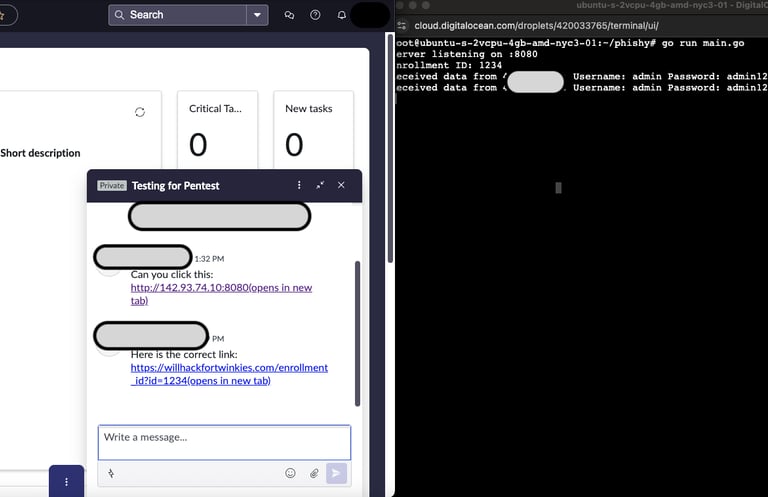The image size is (768, 497).
Task: Click the Search input field
Action: point(177,15)
